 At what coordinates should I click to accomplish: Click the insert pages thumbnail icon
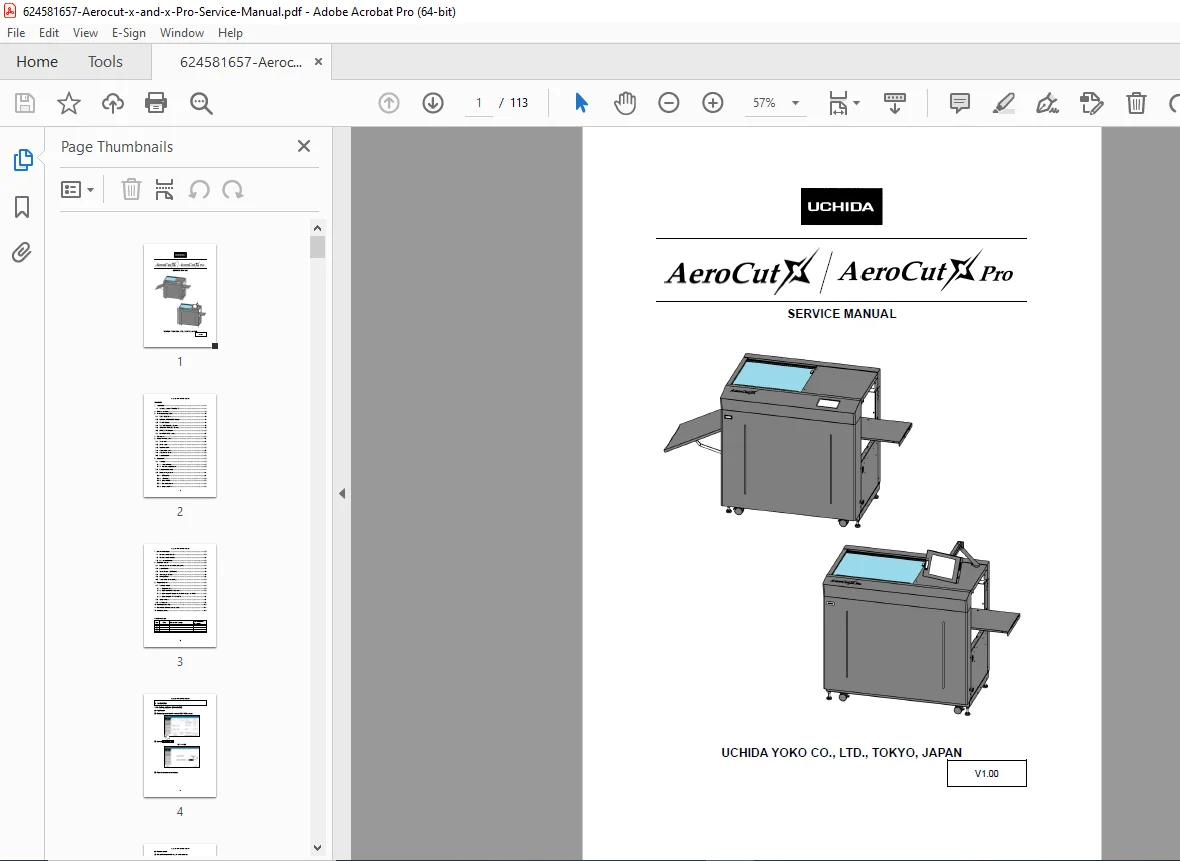click(x=164, y=190)
